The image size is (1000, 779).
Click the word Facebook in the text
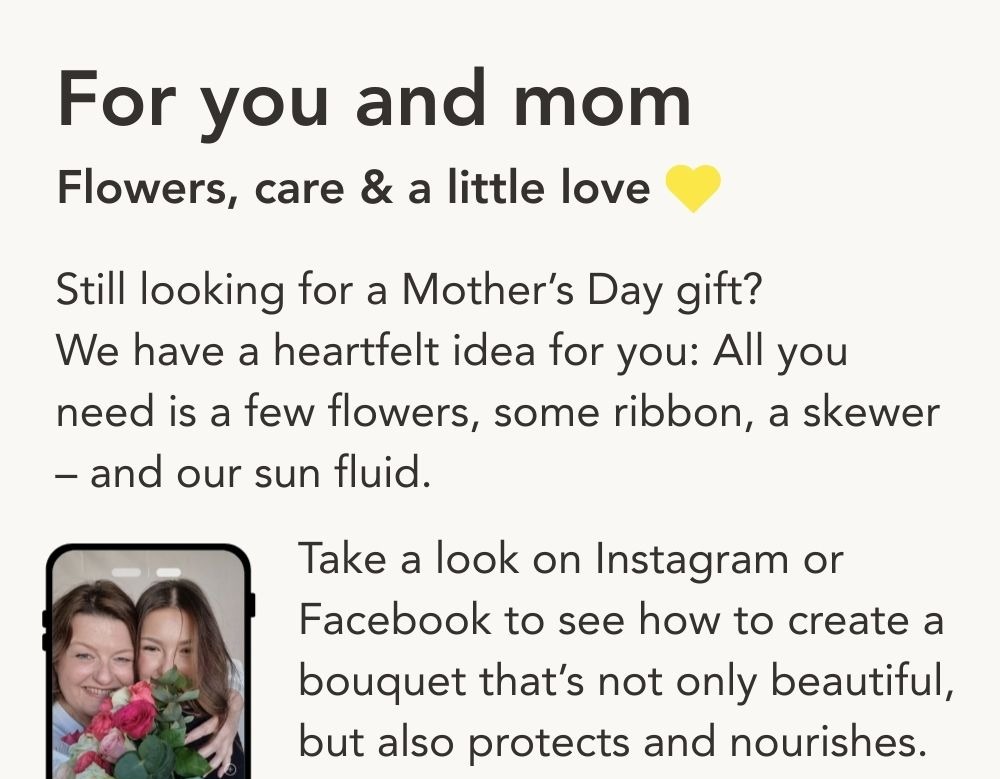tap(395, 620)
